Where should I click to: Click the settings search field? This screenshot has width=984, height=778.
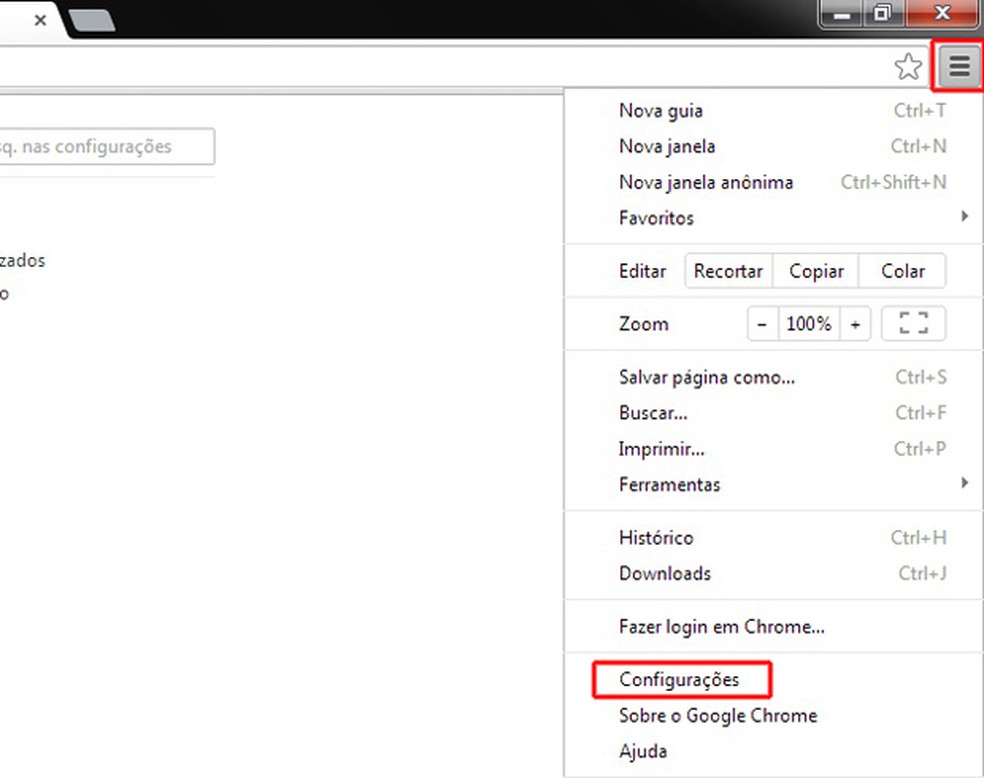(105, 146)
